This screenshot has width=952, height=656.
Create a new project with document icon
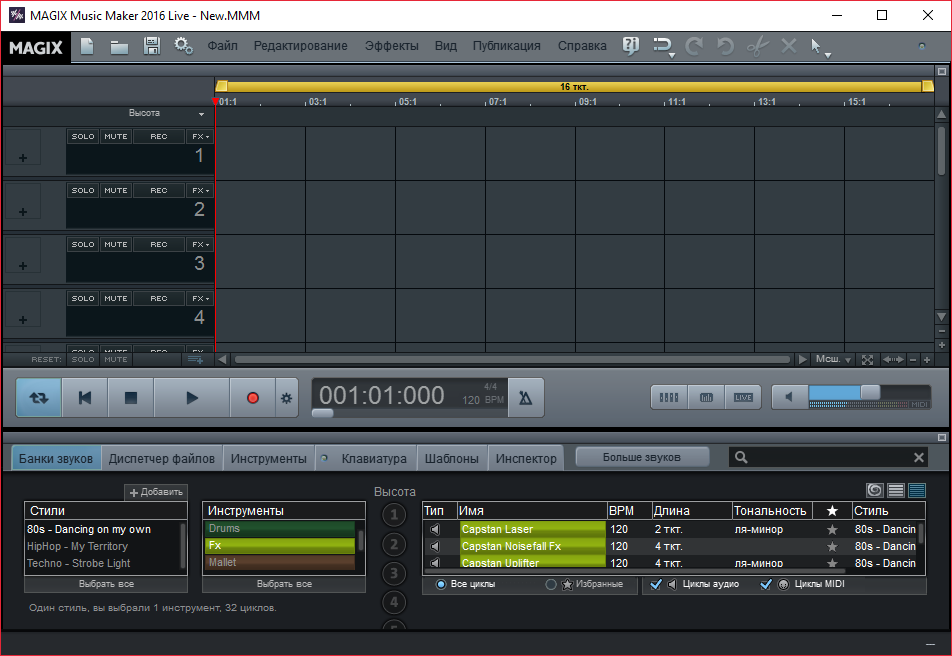click(87, 46)
